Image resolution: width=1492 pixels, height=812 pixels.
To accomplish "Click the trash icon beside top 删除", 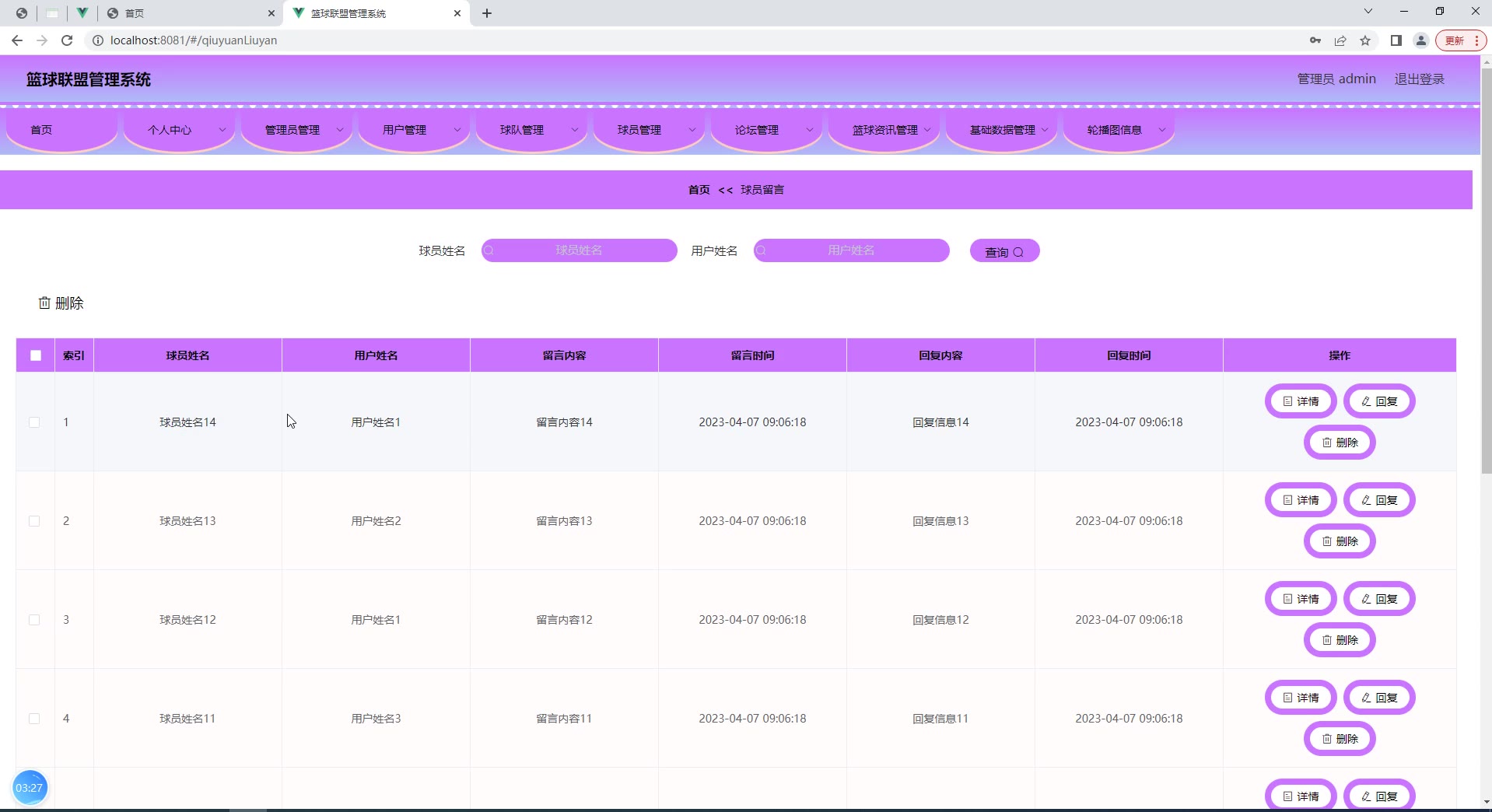I will pyautogui.click(x=44, y=303).
